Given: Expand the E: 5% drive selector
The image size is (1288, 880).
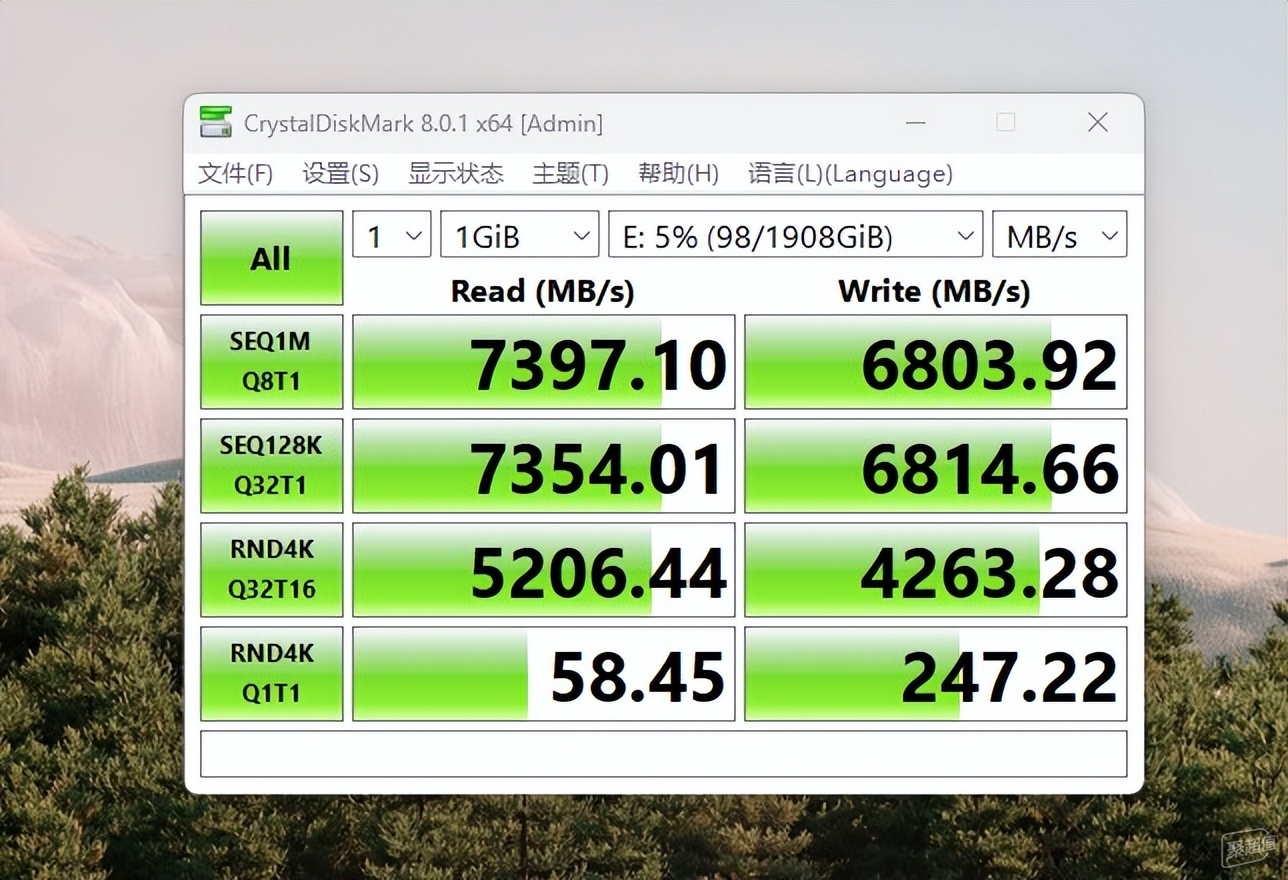Looking at the screenshot, I should (x=795, y=235).
